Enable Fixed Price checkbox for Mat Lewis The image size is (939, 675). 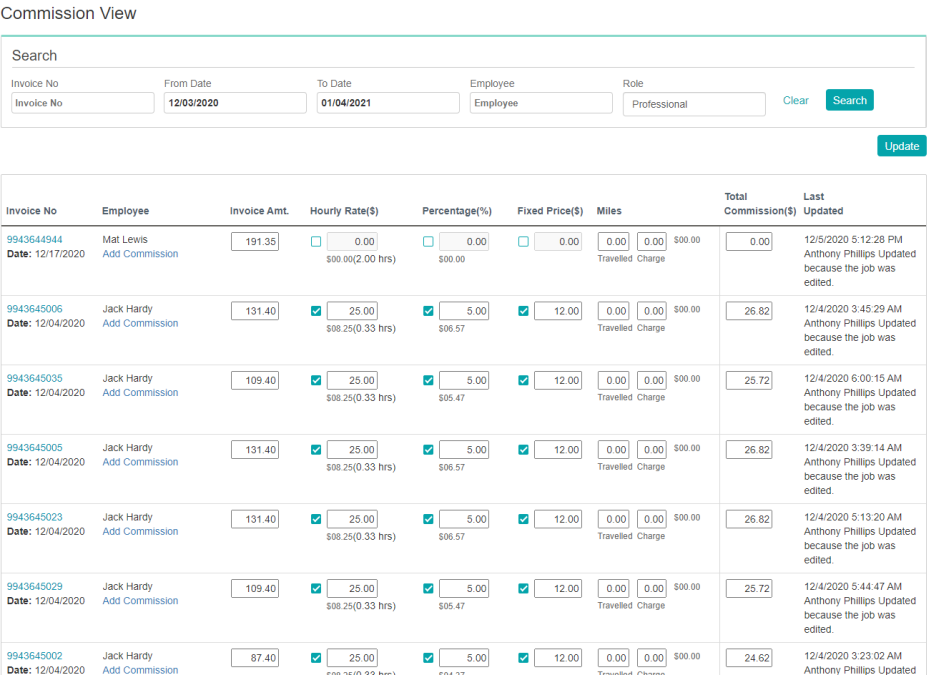click(523, 242)
